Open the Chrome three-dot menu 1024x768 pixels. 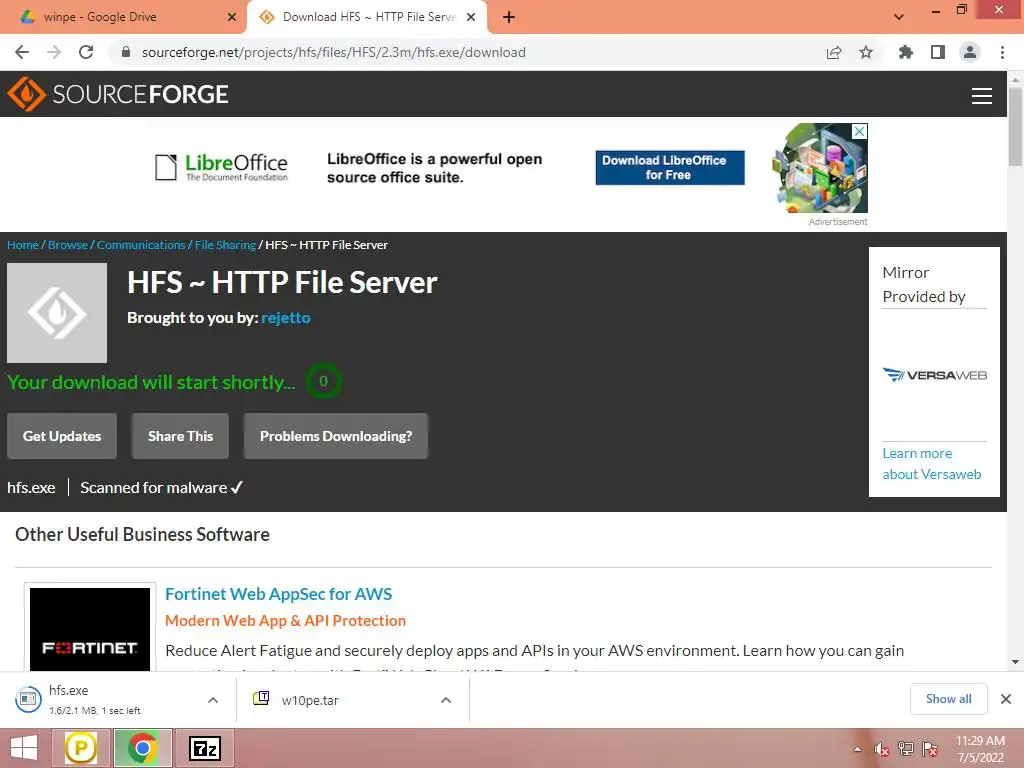(1002, 52)
